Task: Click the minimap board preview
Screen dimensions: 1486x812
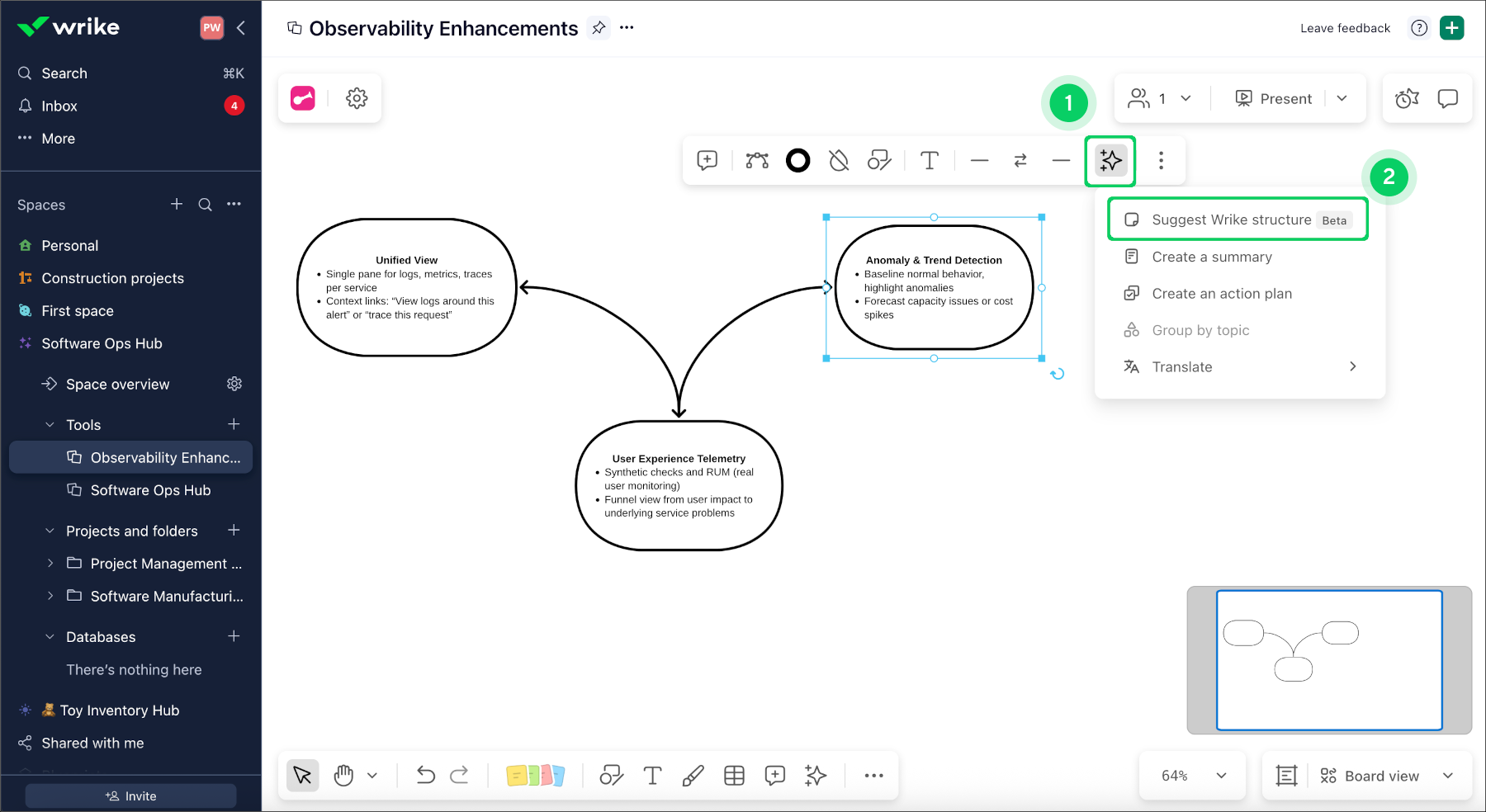Action: [x=1328, y=660]
